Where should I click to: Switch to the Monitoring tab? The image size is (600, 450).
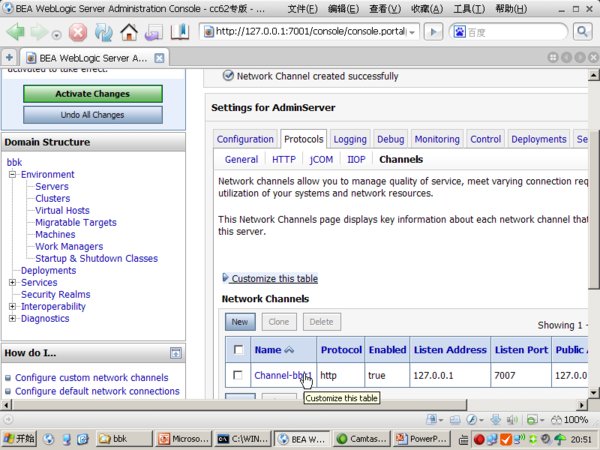click(437, 139)
